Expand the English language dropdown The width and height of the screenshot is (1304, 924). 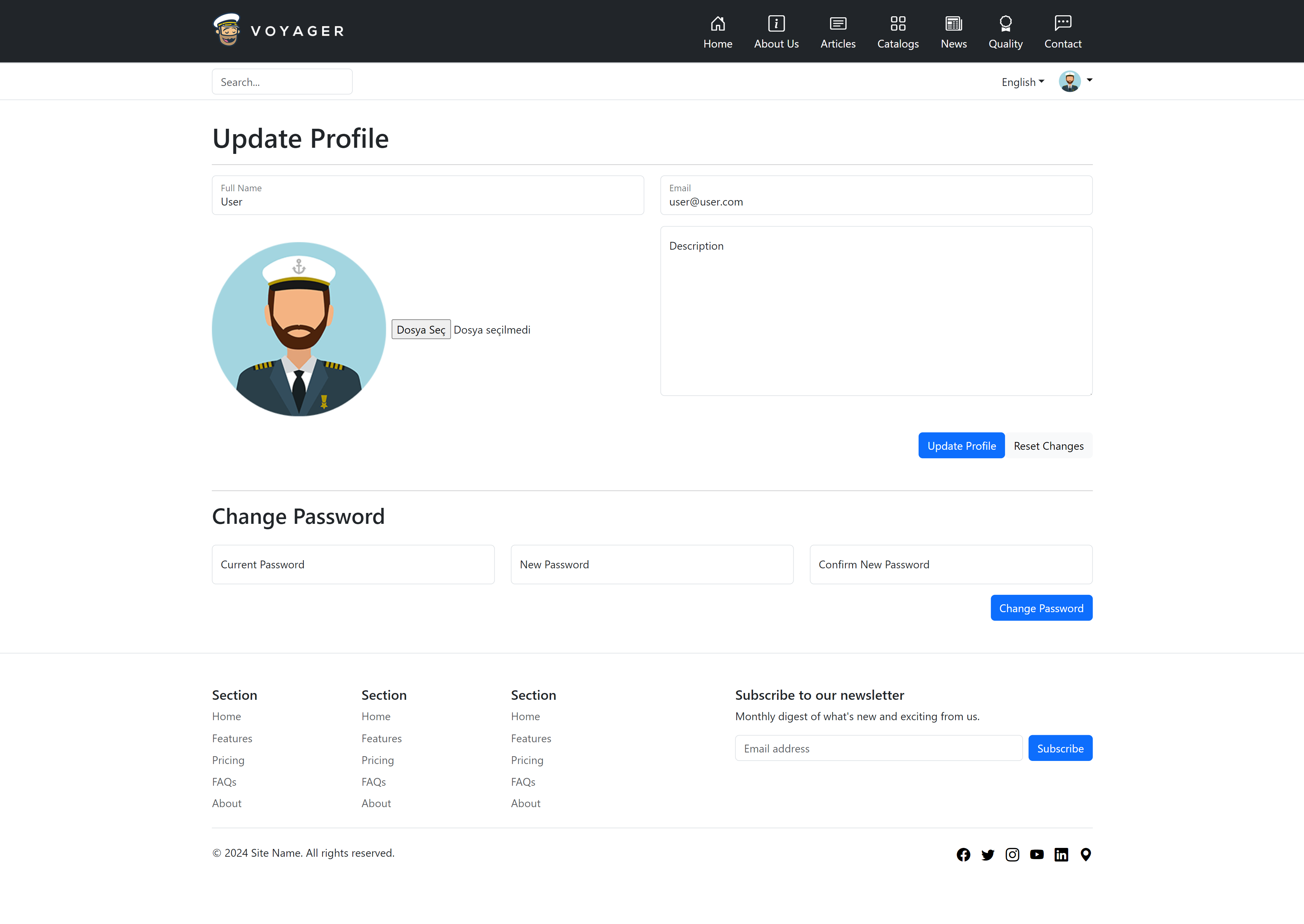pos(1022,82)
